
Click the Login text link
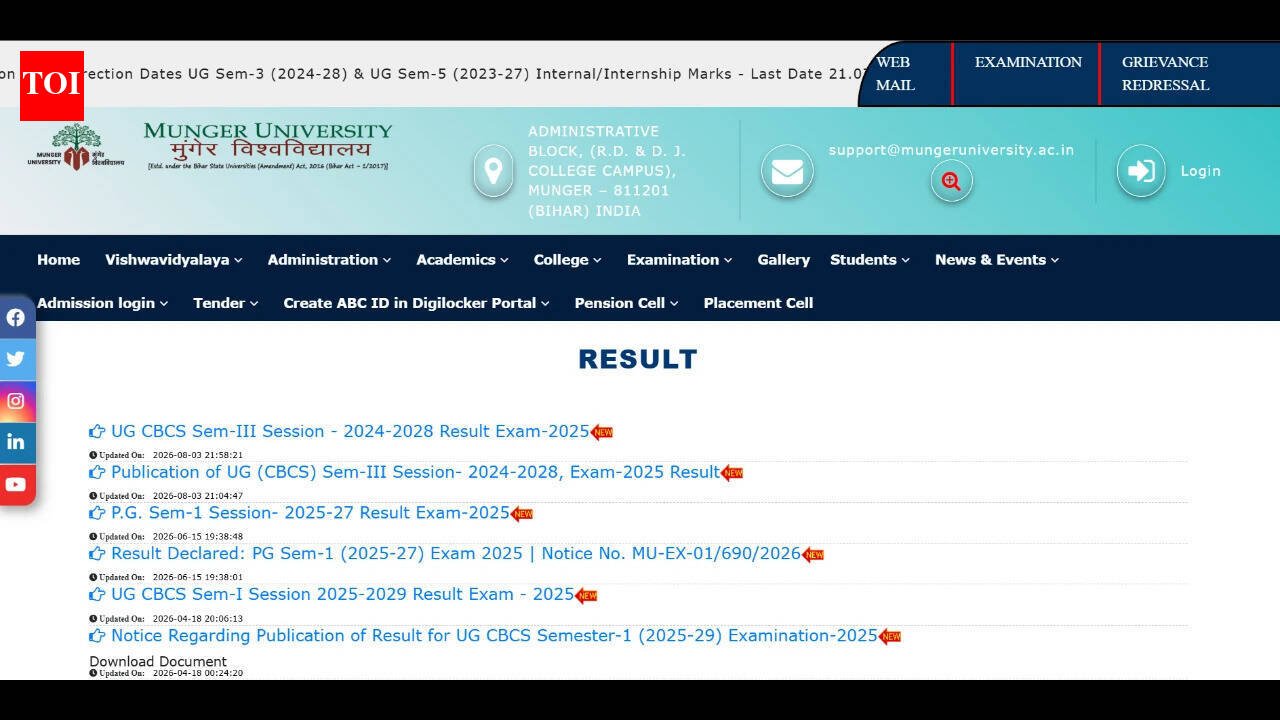pos(1200,171)
